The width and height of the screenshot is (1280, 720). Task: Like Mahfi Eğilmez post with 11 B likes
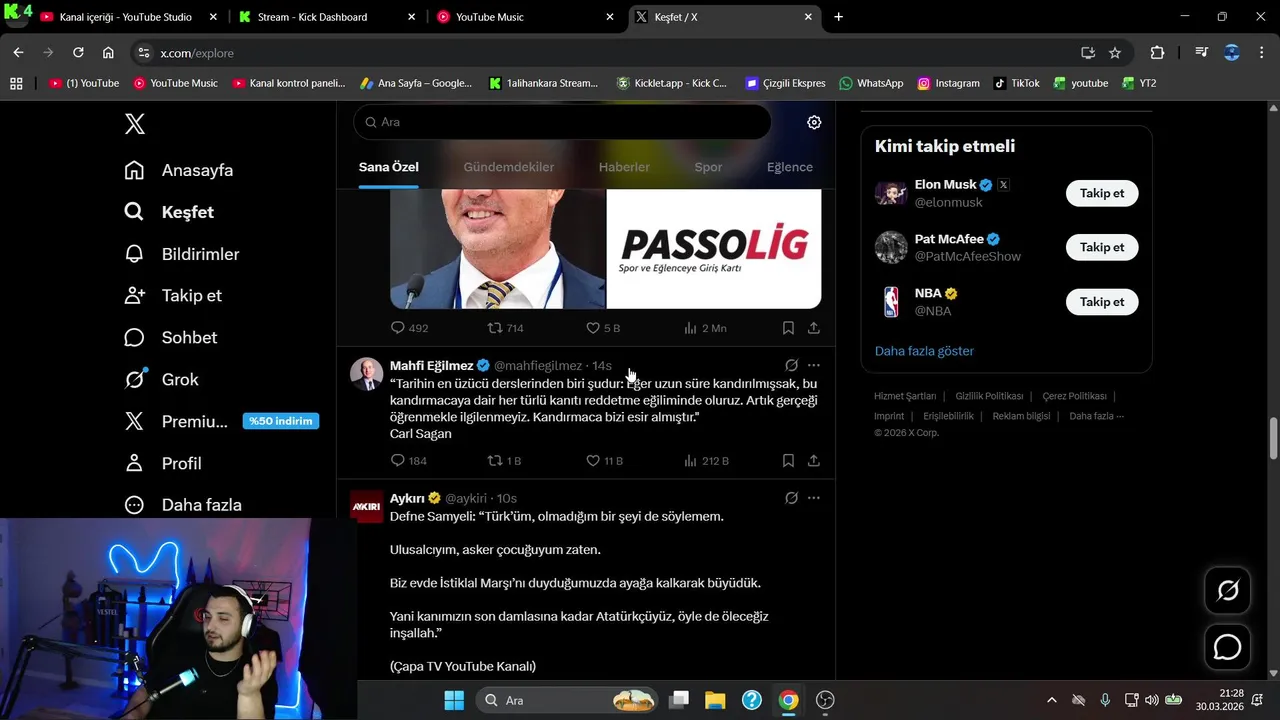604,461
